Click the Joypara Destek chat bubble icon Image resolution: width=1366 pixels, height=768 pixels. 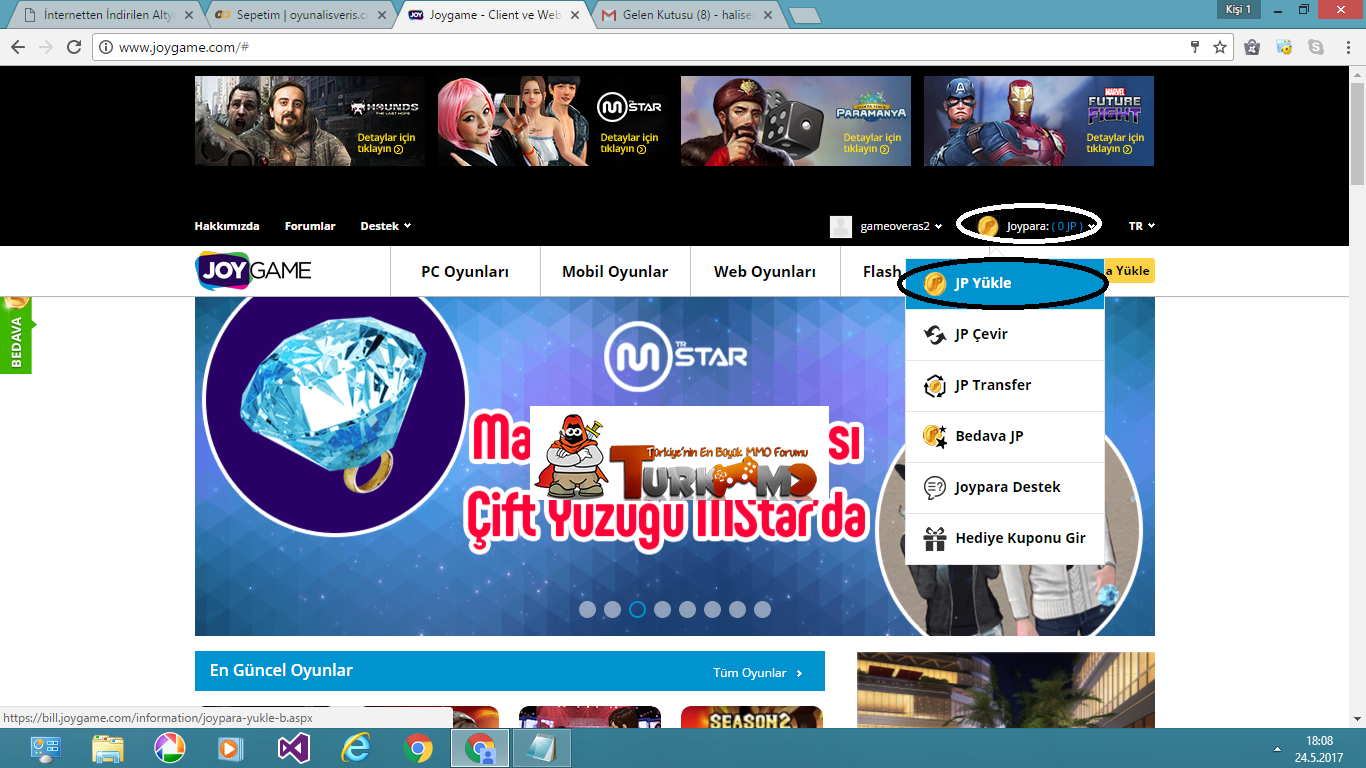tap(935, 487)
